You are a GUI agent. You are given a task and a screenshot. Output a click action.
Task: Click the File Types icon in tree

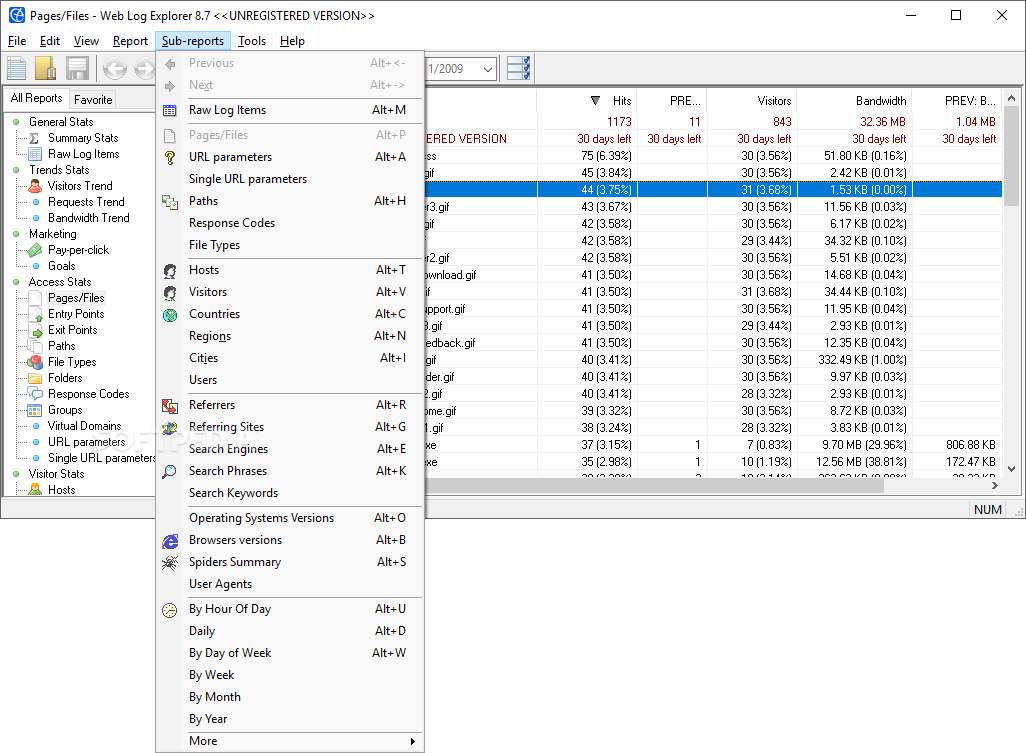pos(35,362)
